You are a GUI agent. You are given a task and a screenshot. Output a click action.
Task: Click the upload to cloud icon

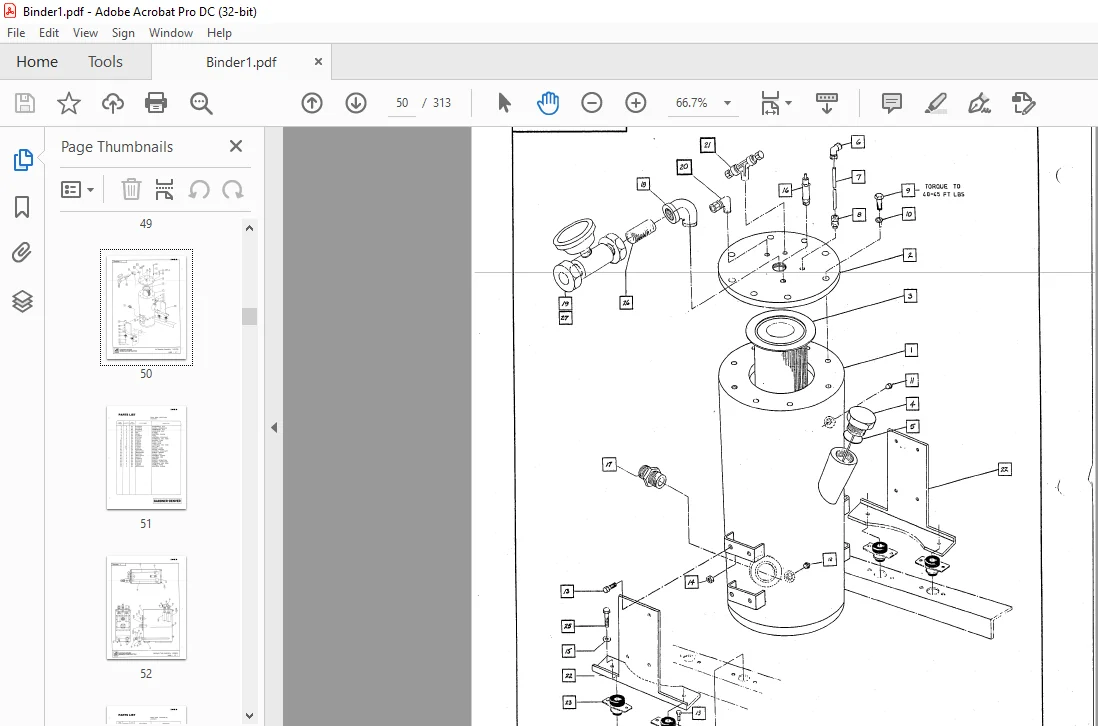tap(113, 103)
